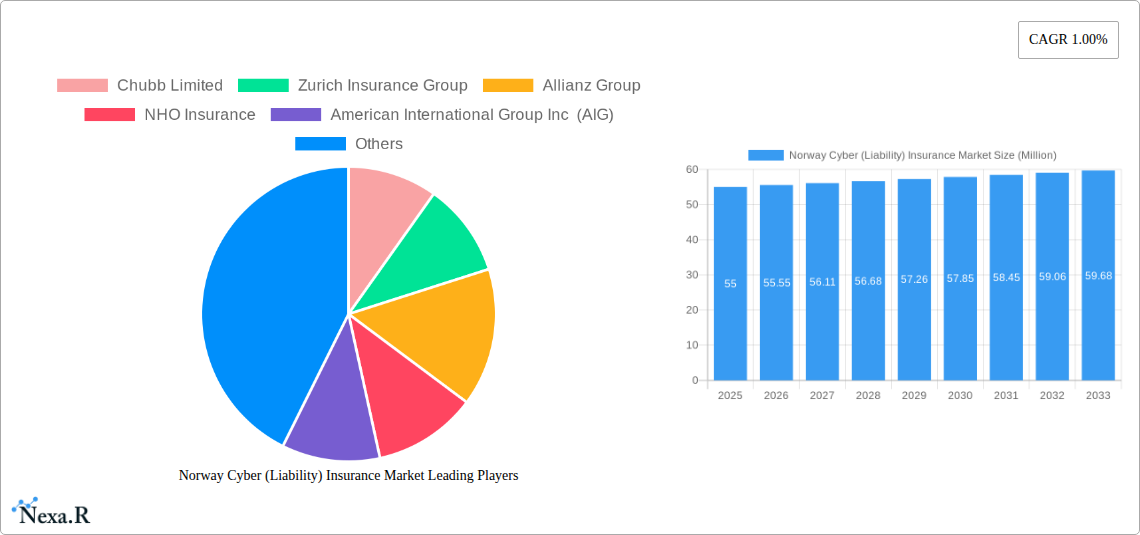This screenshot has height=535, width=1140.
Task: Click the 0 y-axis label
Action: coord(695,380)
